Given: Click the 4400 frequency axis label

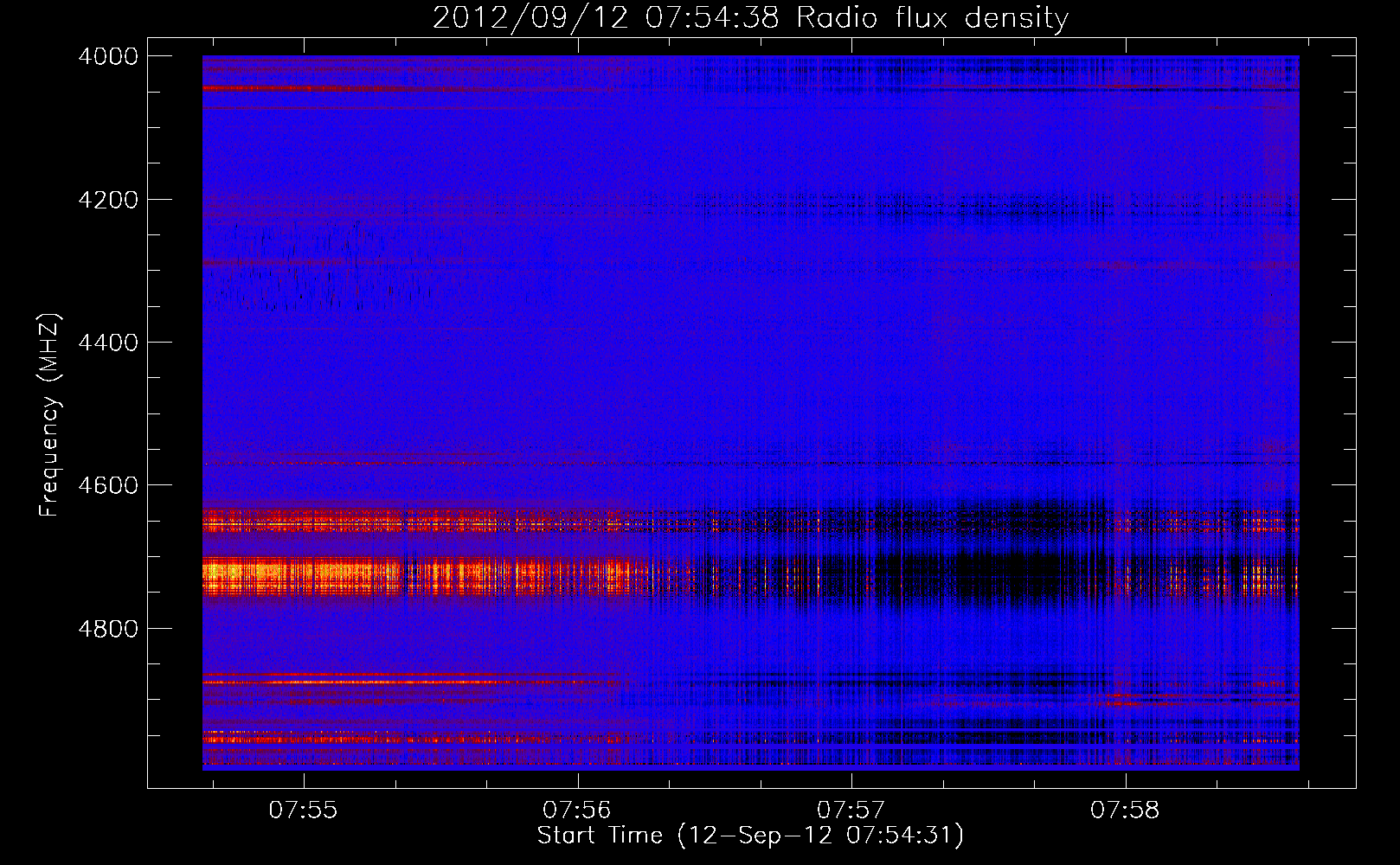Looking at the screenshot, I should pos(108,343).
